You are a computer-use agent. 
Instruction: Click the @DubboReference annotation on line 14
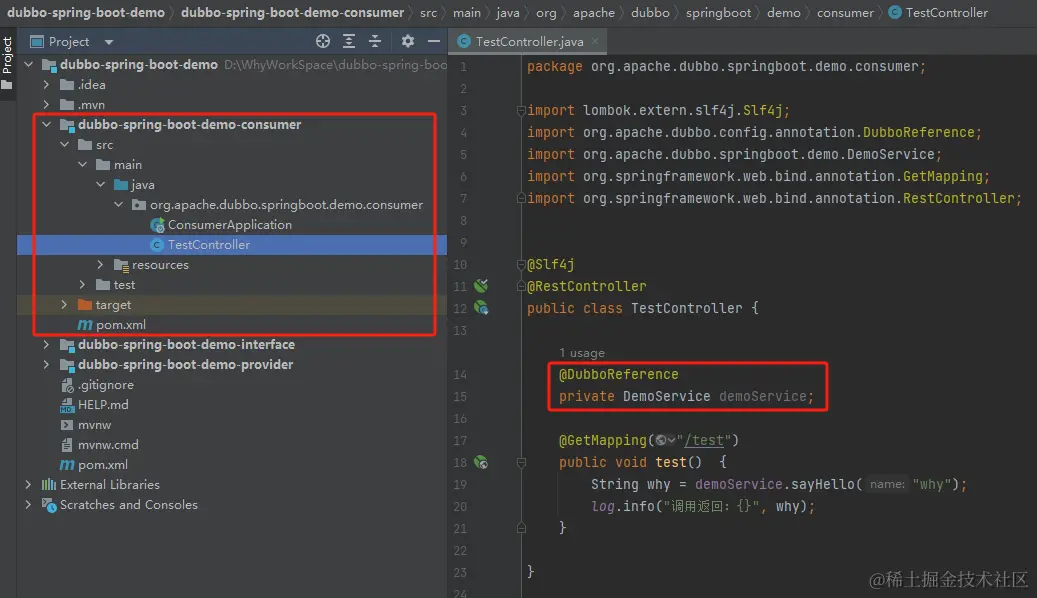pos(619,374)
